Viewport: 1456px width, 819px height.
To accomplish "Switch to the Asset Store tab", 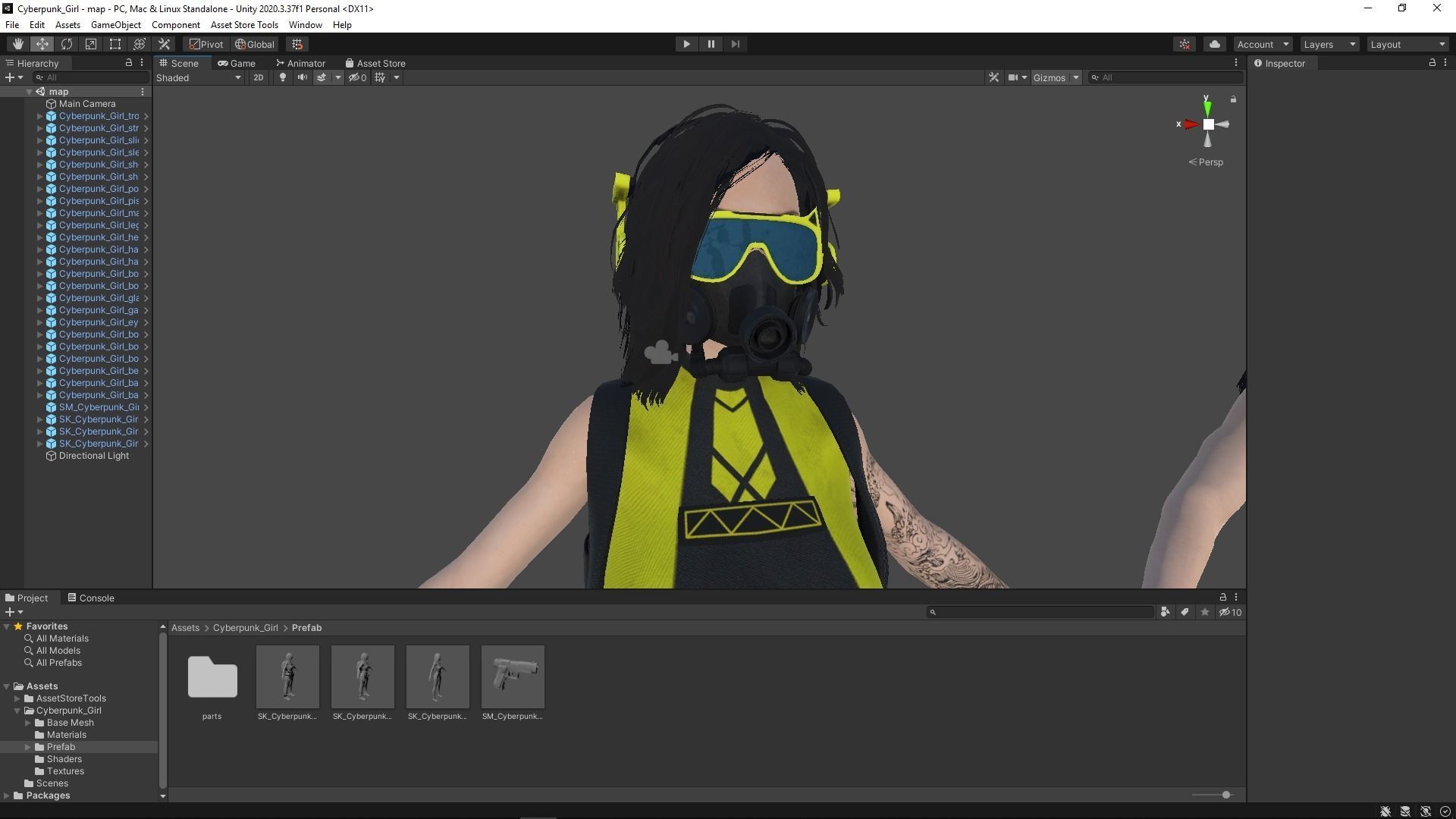I will pos(375,63).
